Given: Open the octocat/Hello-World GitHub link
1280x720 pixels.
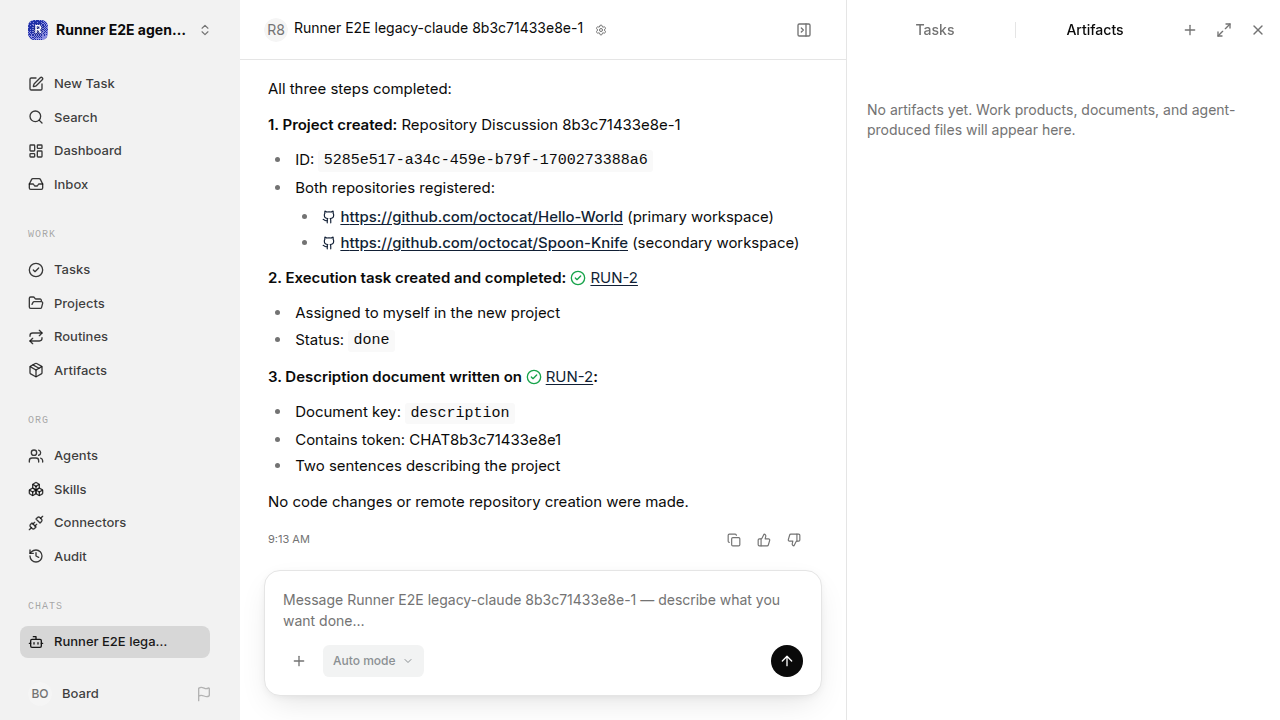Looking at the screenshot, I should click(x=481, y=217).
